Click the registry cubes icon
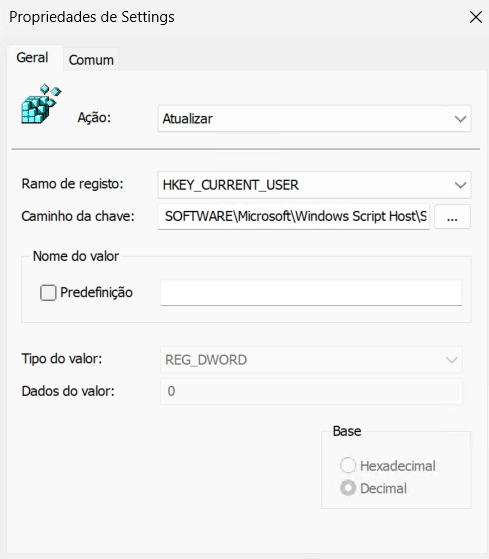489x559 pixels. click(41, 104)
